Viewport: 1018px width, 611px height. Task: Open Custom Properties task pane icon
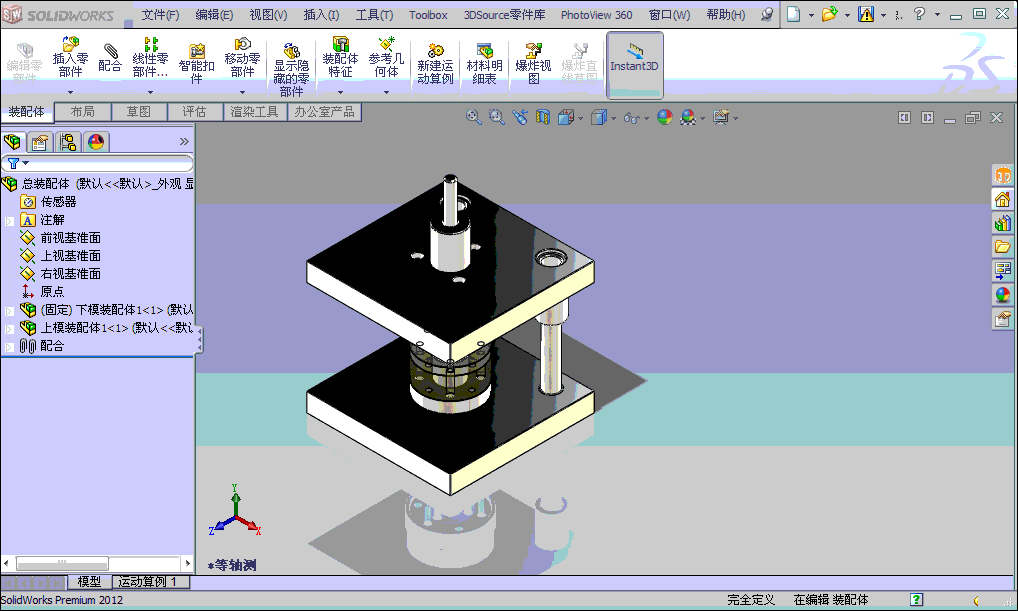pyautogui.click(x=1003, y=319)
